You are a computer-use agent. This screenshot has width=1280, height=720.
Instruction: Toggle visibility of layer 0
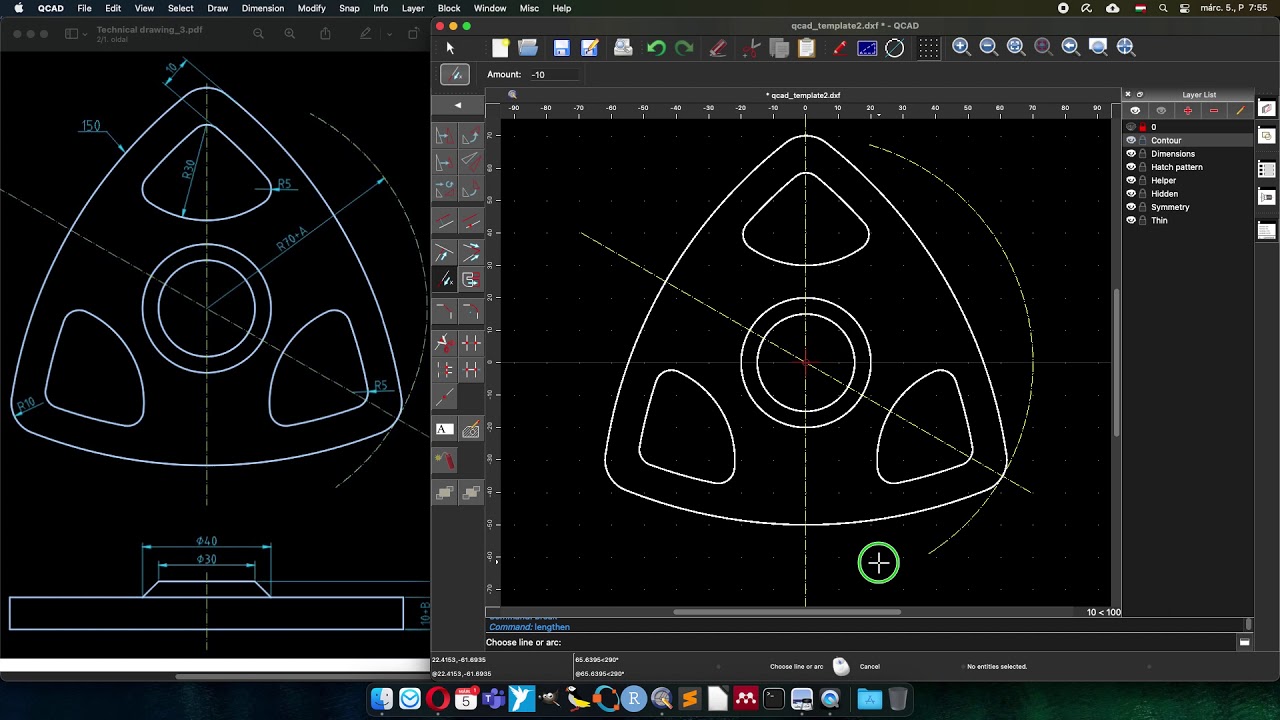[1131, 127]
